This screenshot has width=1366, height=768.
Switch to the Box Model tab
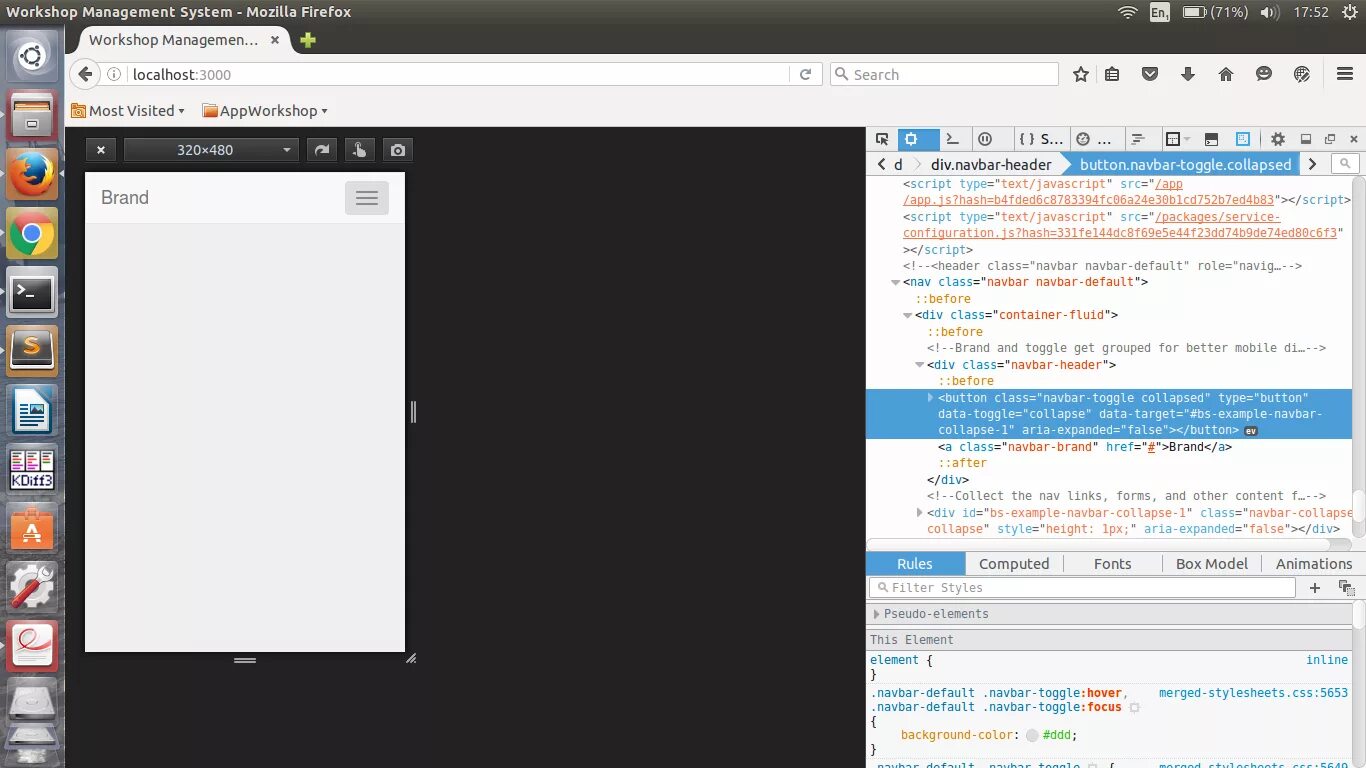1212,564
